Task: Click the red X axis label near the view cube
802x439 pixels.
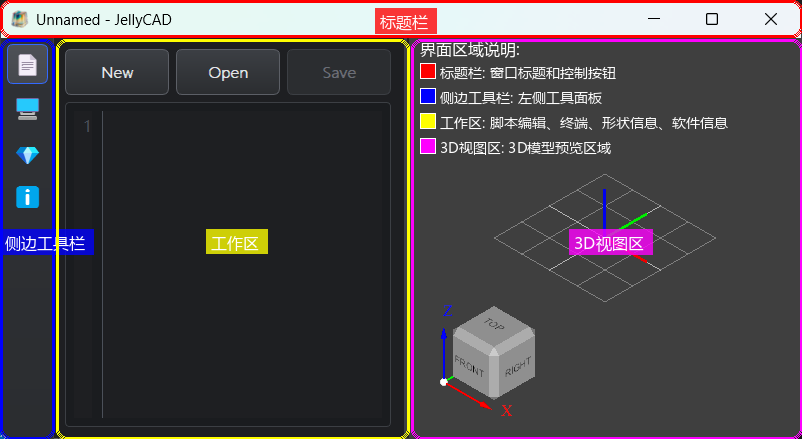Action: click(x=507, y=410)
